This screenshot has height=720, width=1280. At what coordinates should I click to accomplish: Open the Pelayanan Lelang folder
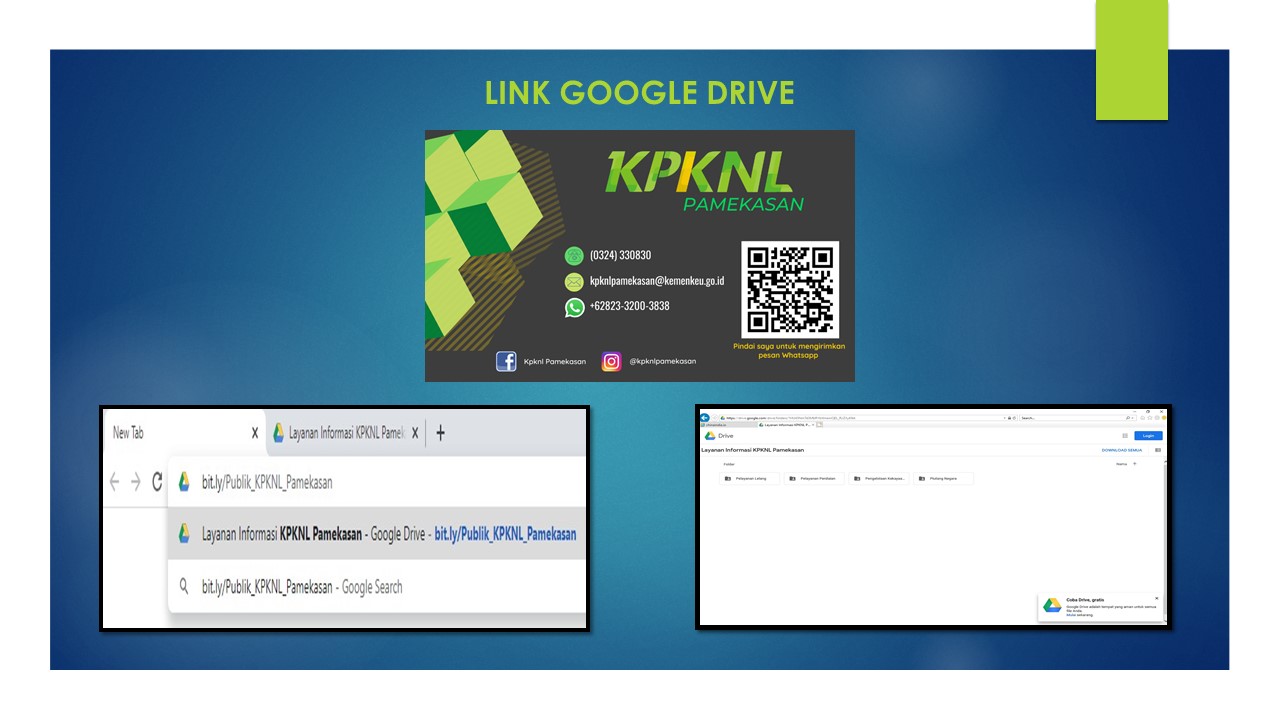750,479
